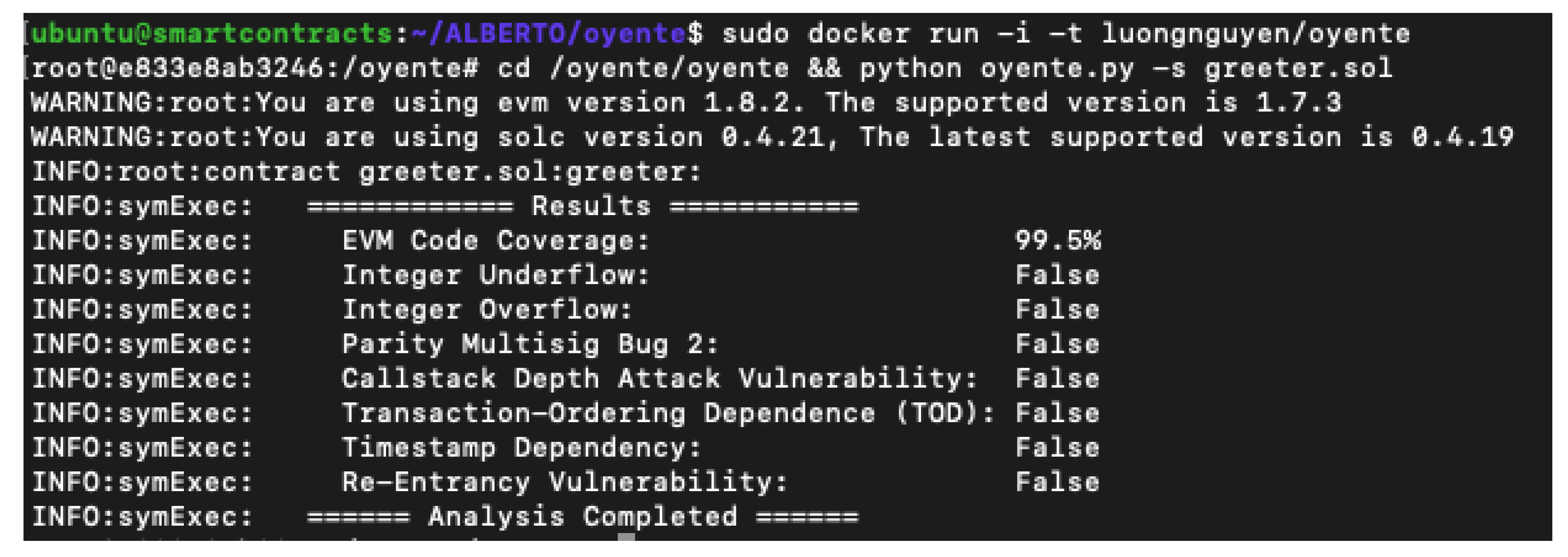This screenshot has height=557, width=1568.
Task: Click the Transaction-Ordering Dependence (TOD) label
Action: click(x=668, y=413)
